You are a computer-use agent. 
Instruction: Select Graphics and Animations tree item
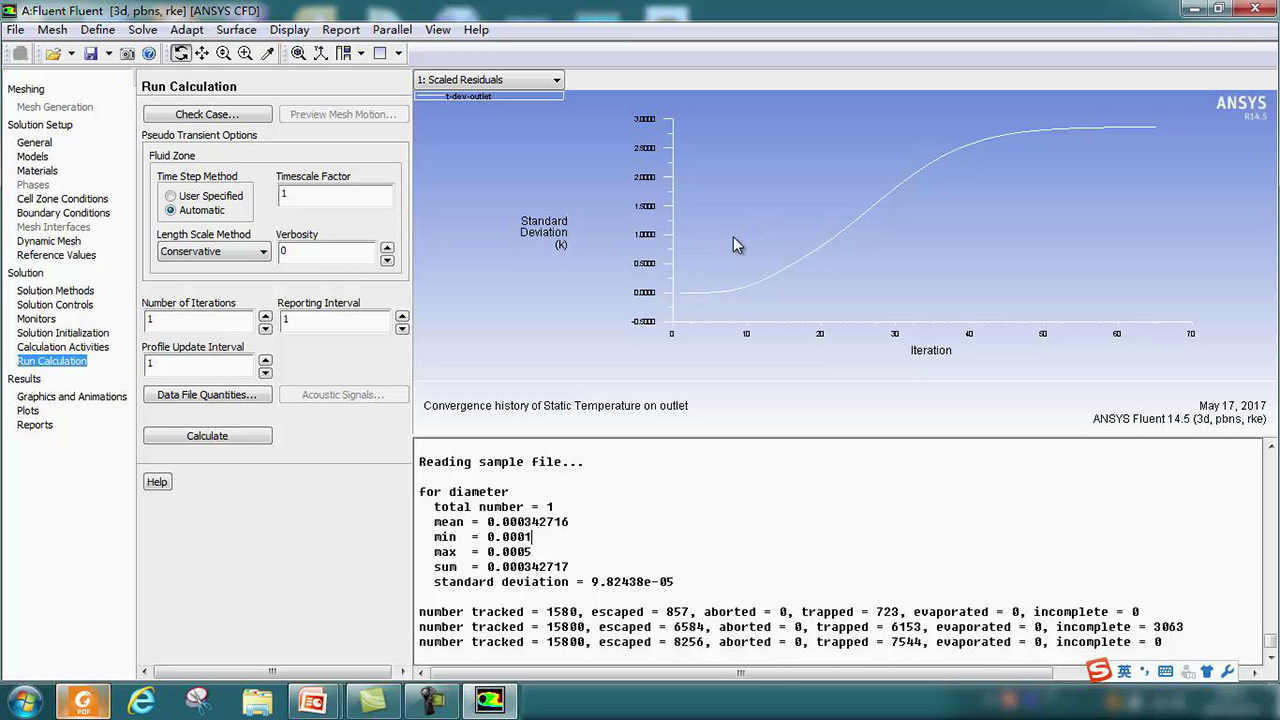(72, 397)
